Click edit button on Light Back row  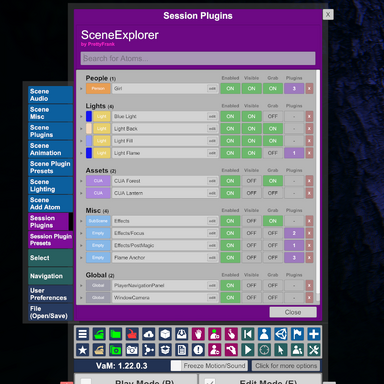[x=212, y=129]
